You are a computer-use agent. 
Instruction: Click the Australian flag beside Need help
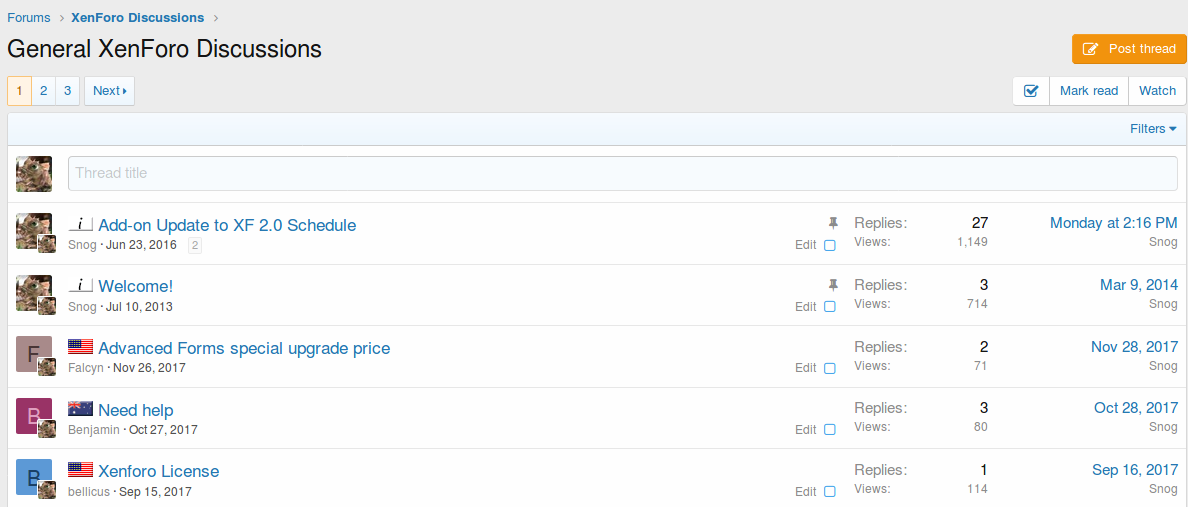(80, 409)
